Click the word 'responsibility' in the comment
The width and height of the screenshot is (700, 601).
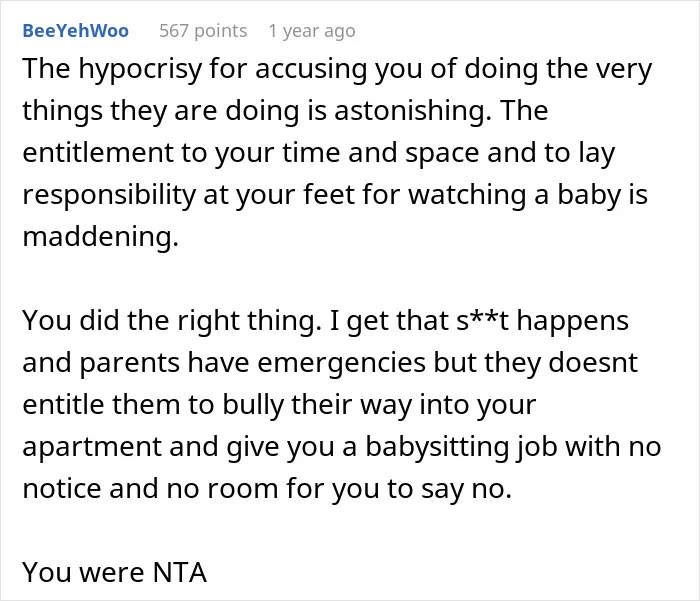pyautogui.click(x=109, y=195)
